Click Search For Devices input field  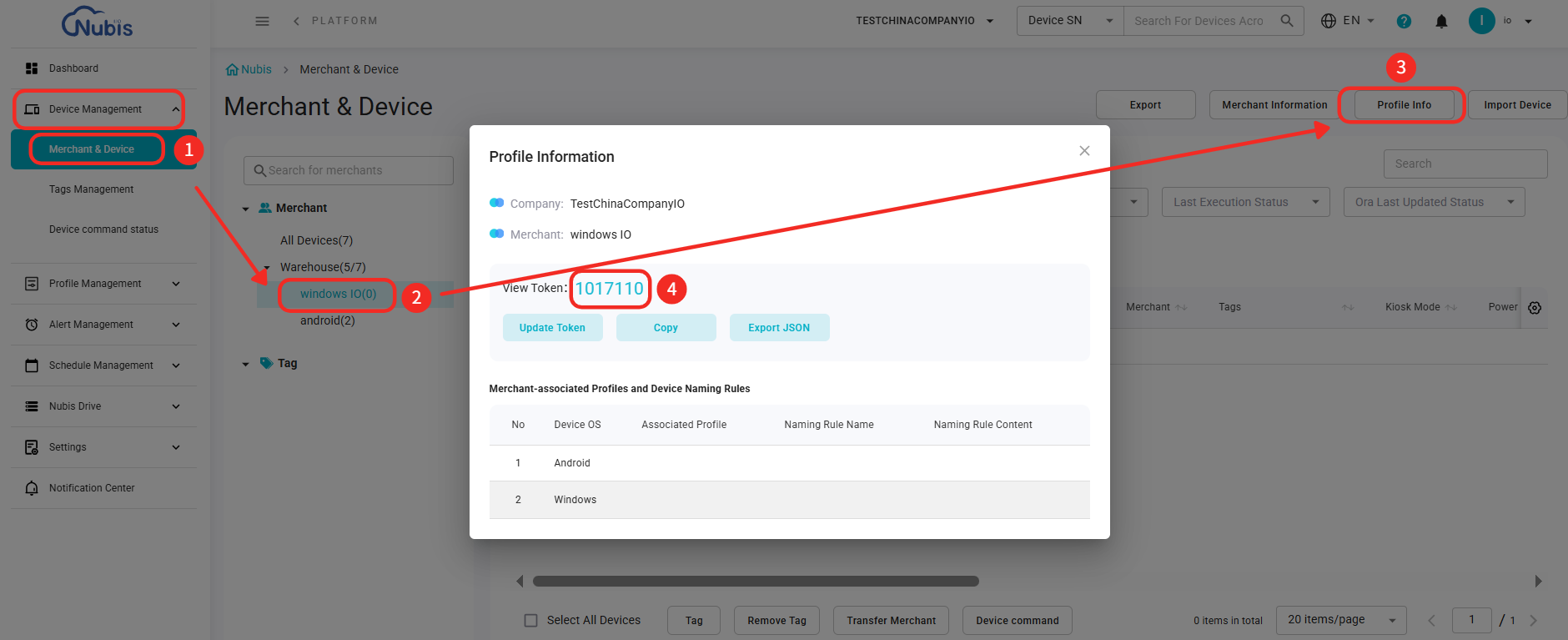coord(1199,21)
